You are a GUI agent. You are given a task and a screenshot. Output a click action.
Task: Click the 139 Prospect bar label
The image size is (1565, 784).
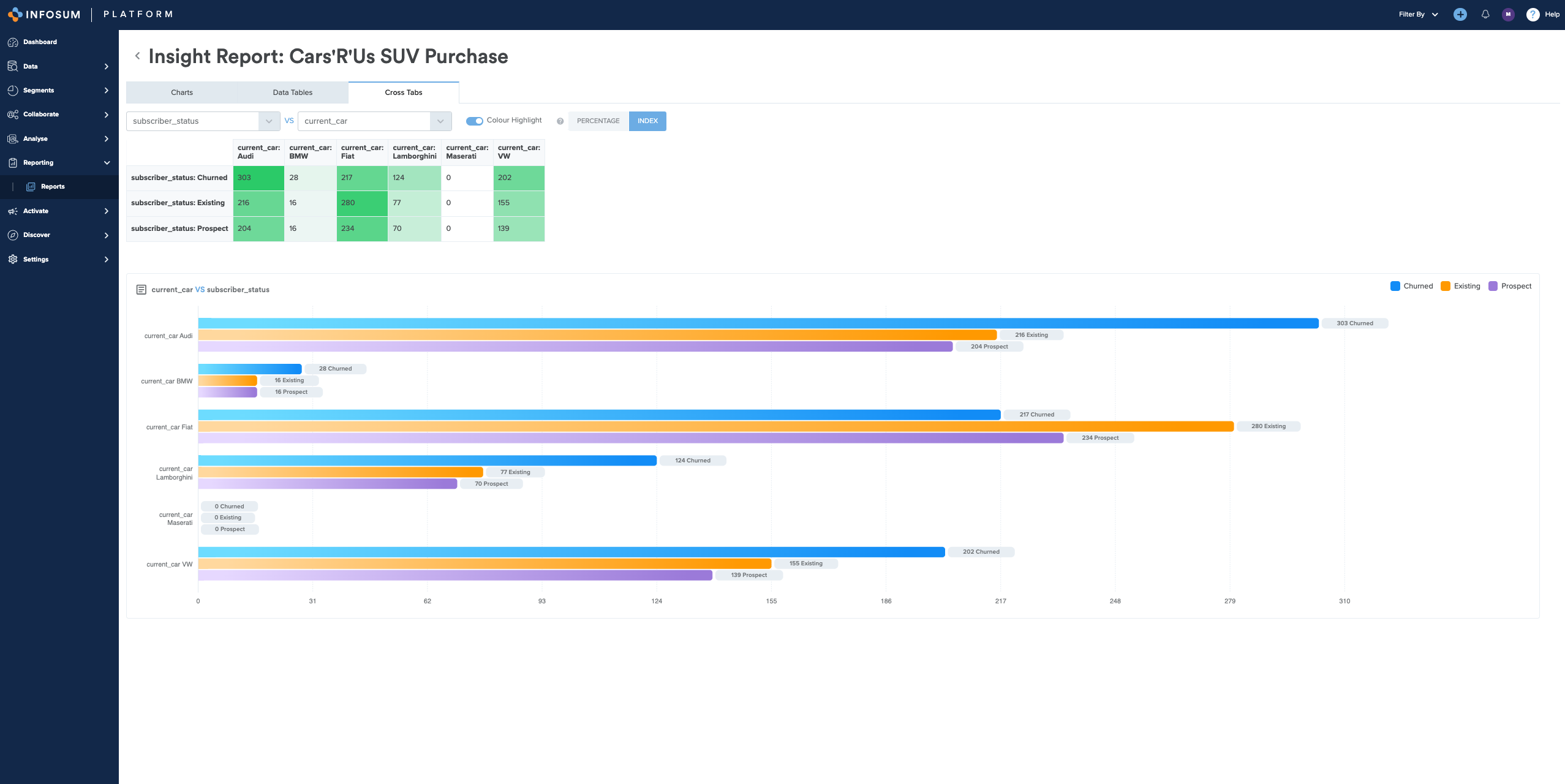point(749,575)
